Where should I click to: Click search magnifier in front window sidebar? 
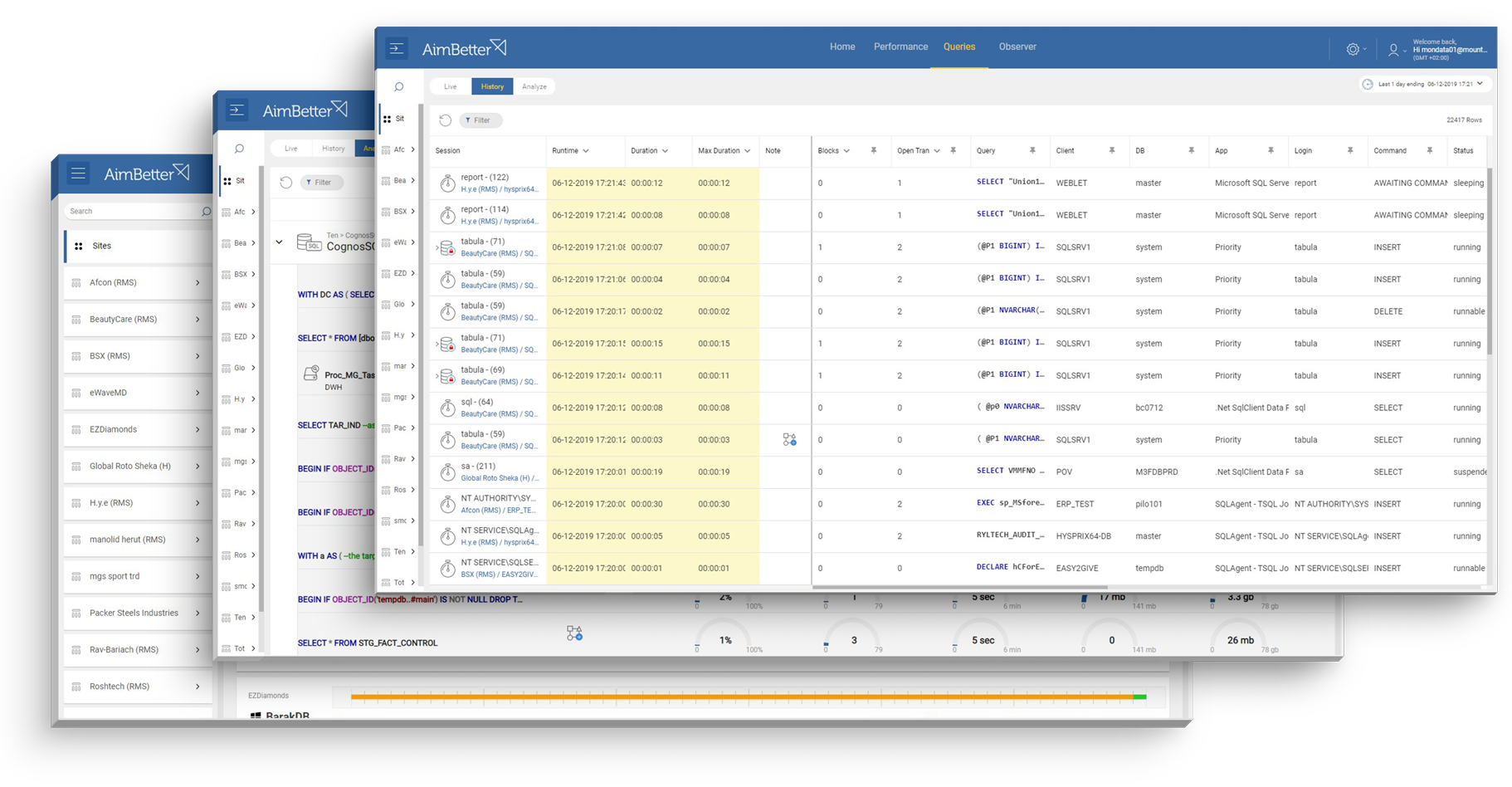(399, 86)
